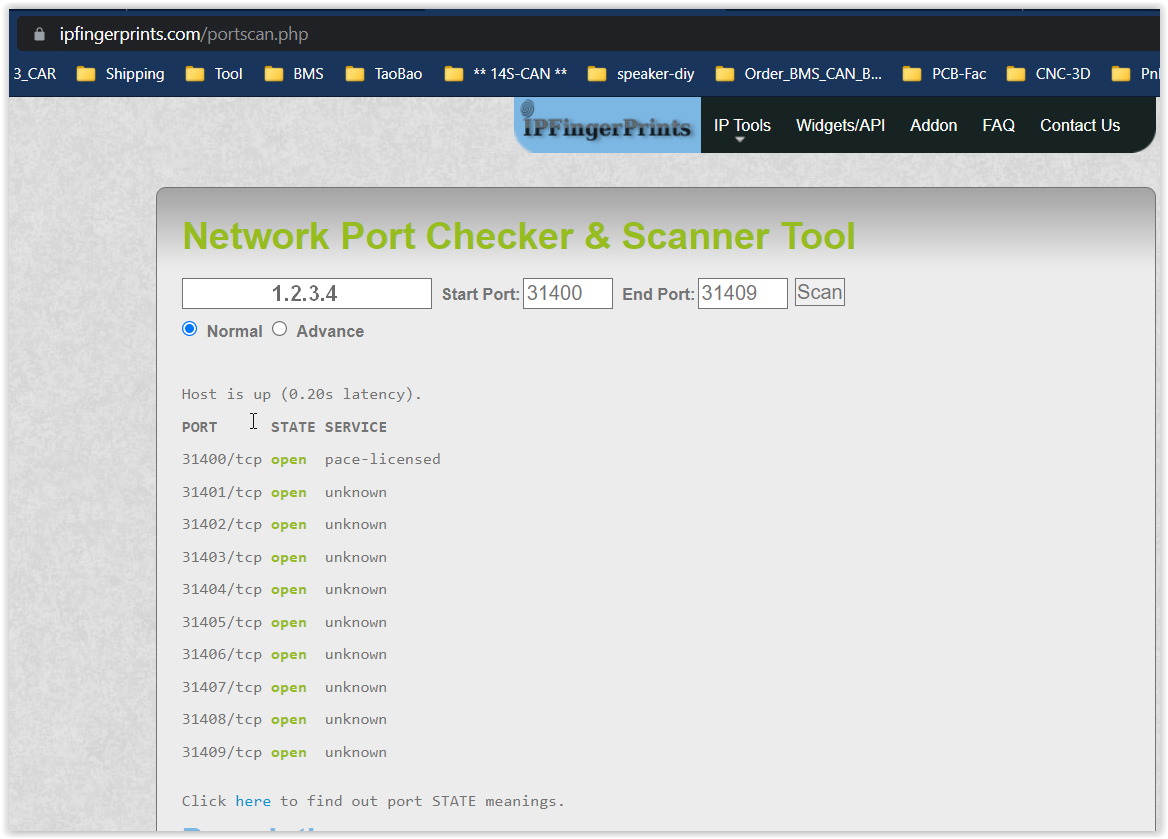Image resolution: width=1168 pixels, height=839 pixels.
Task: Open the ** 14S-CAN ** bookmark folder
Action: [506, 74]
